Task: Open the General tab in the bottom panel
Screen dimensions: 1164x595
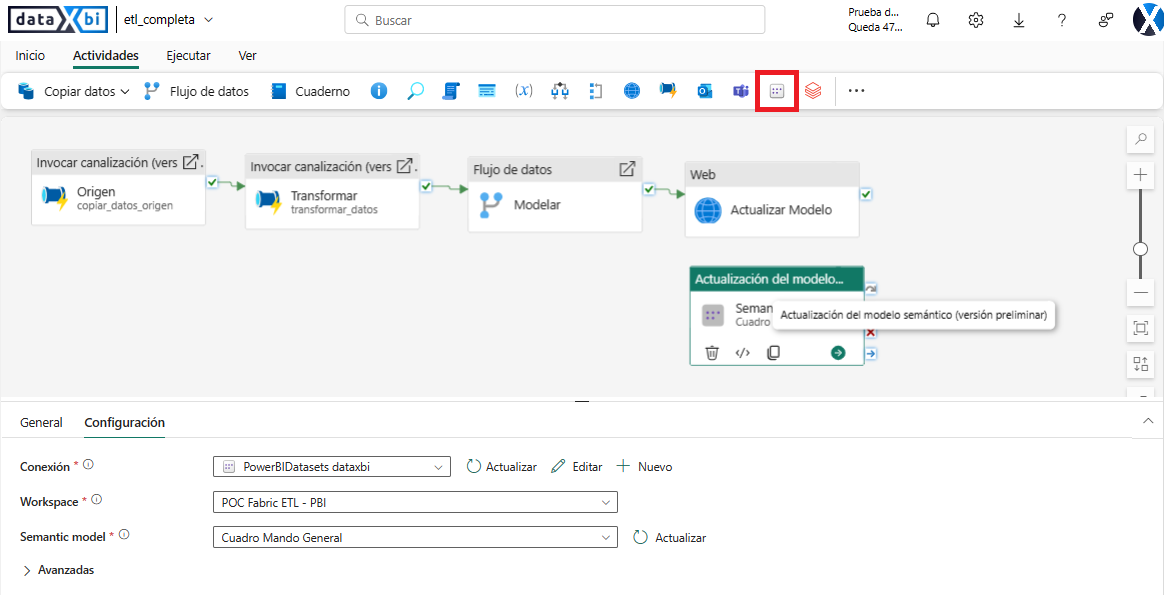Action: tap(41, 422)
